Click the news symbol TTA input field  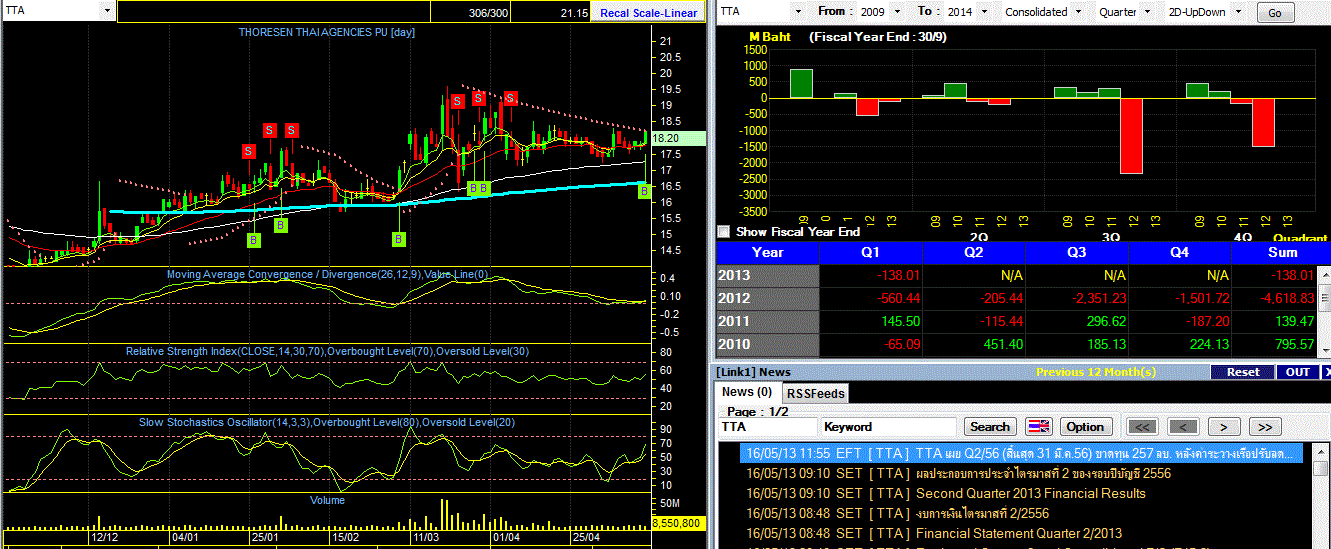pos(767,427)
